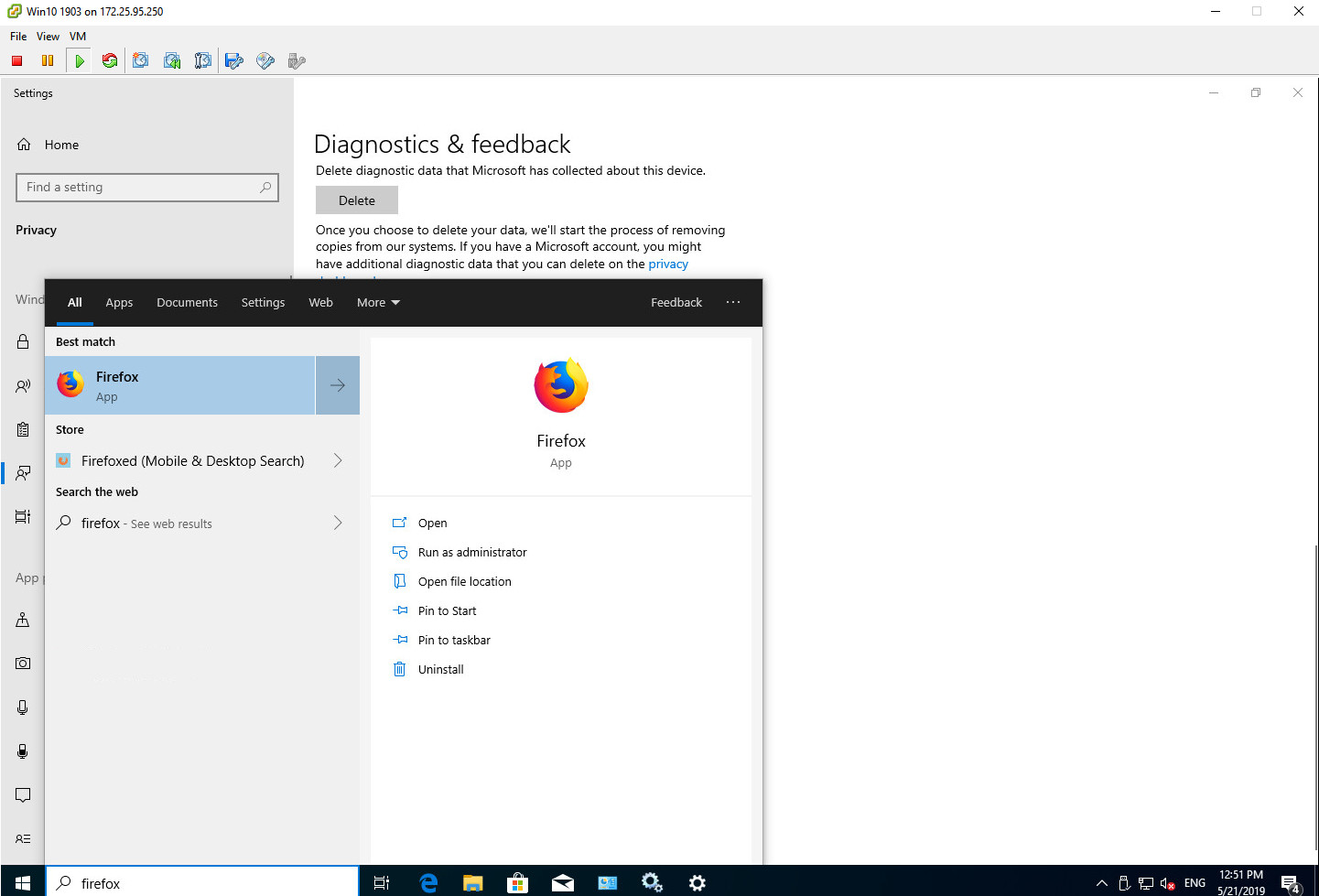The image size is (1319, 896).
Task: Switch to the Web search tab
Action: point(320,302)
